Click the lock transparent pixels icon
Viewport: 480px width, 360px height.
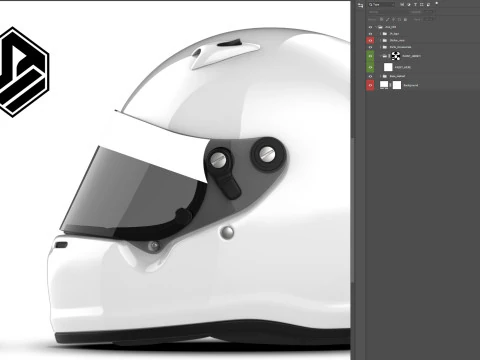pos(381,19)
